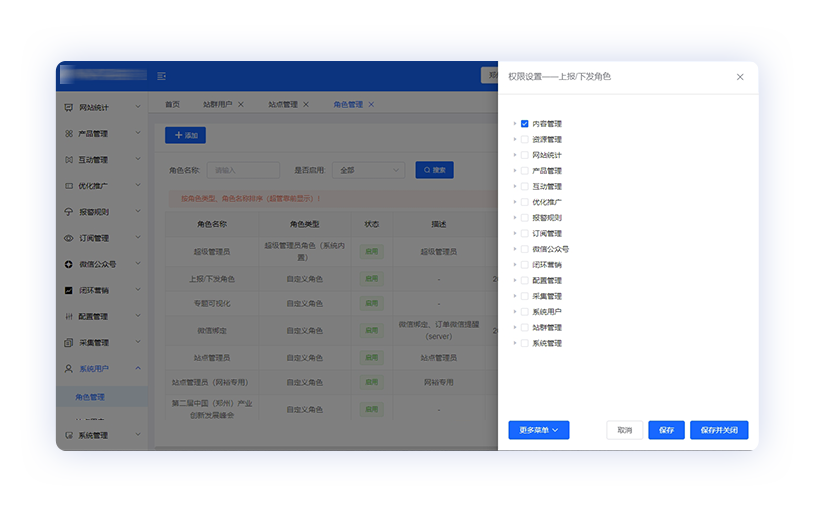Image resolution: width=820 pixels, height=510 pixels.
Task: Click the 系统管理 sidebar icon
Action: click(x=69, y=435)
